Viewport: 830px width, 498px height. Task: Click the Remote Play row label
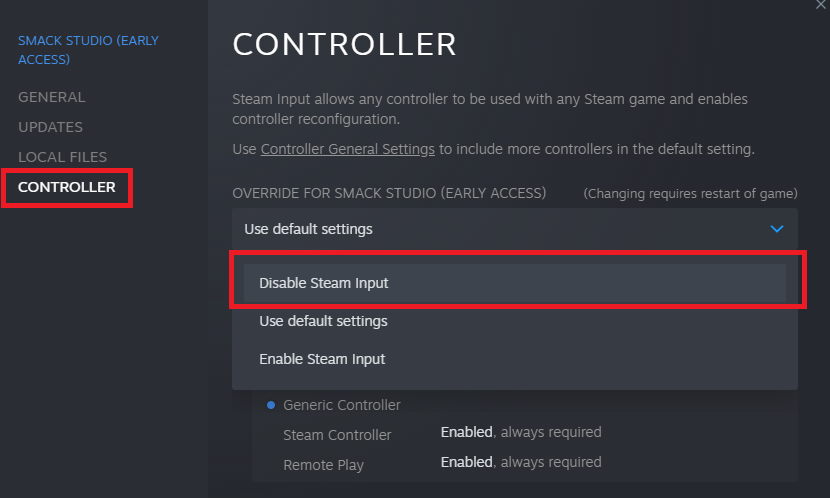pos(323,465)
